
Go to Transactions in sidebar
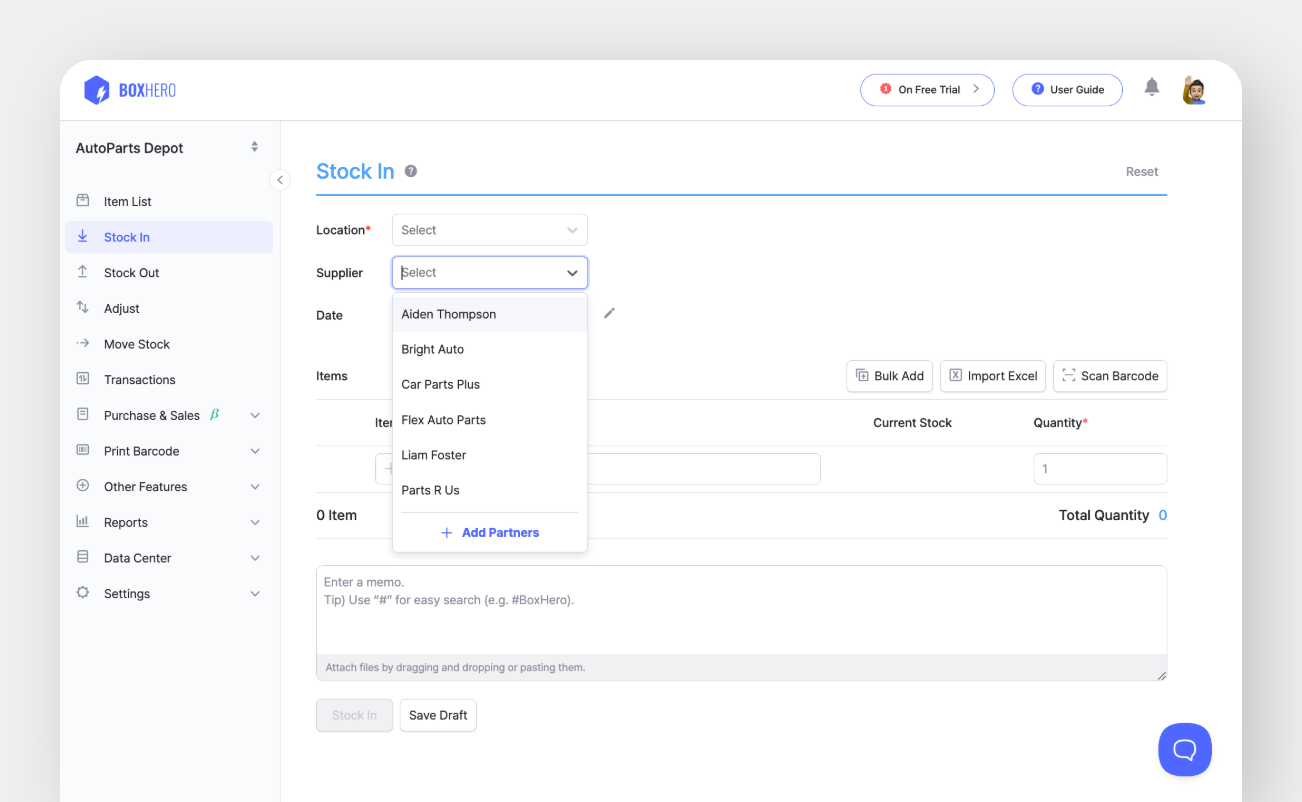140,380
